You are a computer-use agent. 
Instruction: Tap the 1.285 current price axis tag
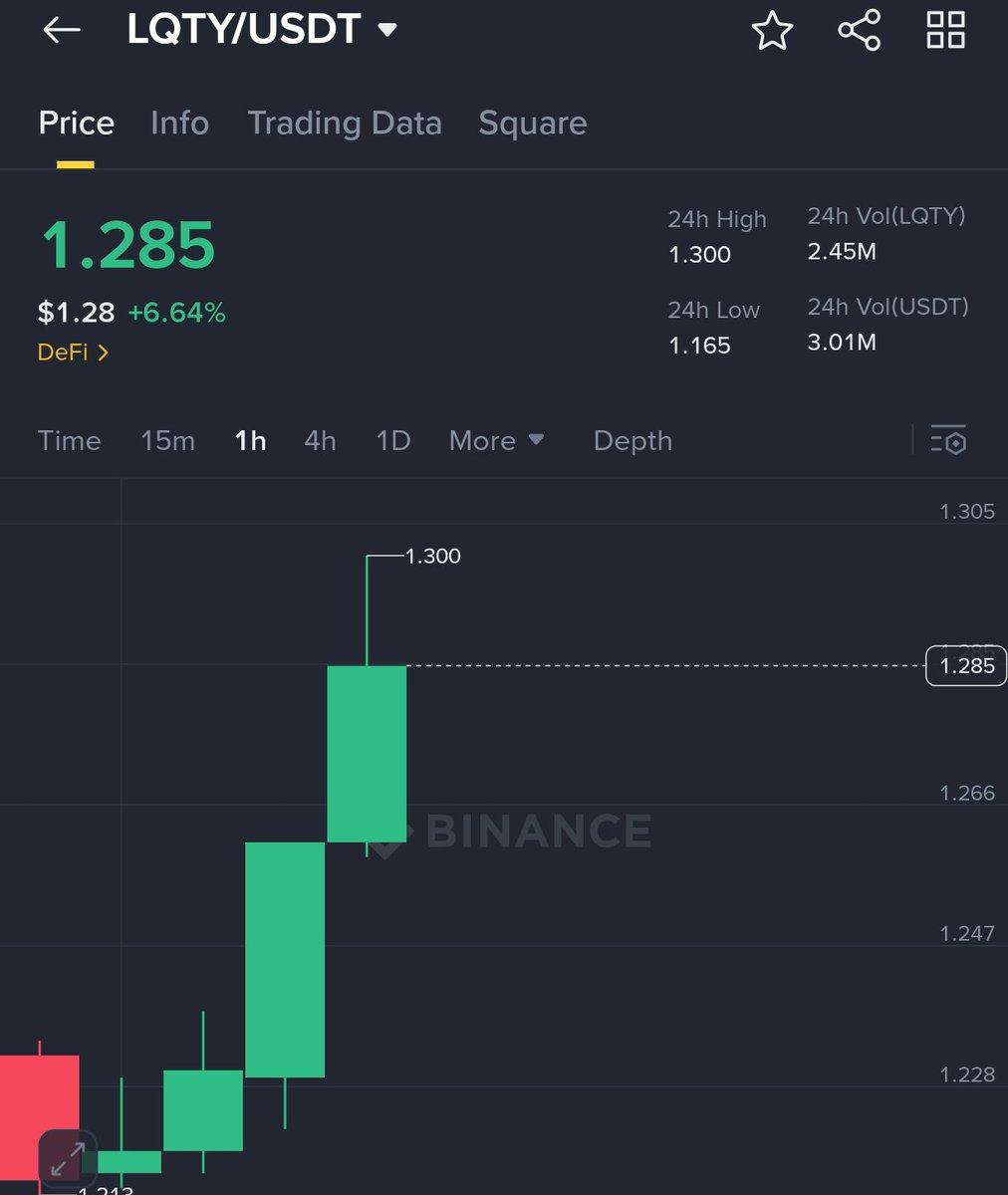point(966,665)
